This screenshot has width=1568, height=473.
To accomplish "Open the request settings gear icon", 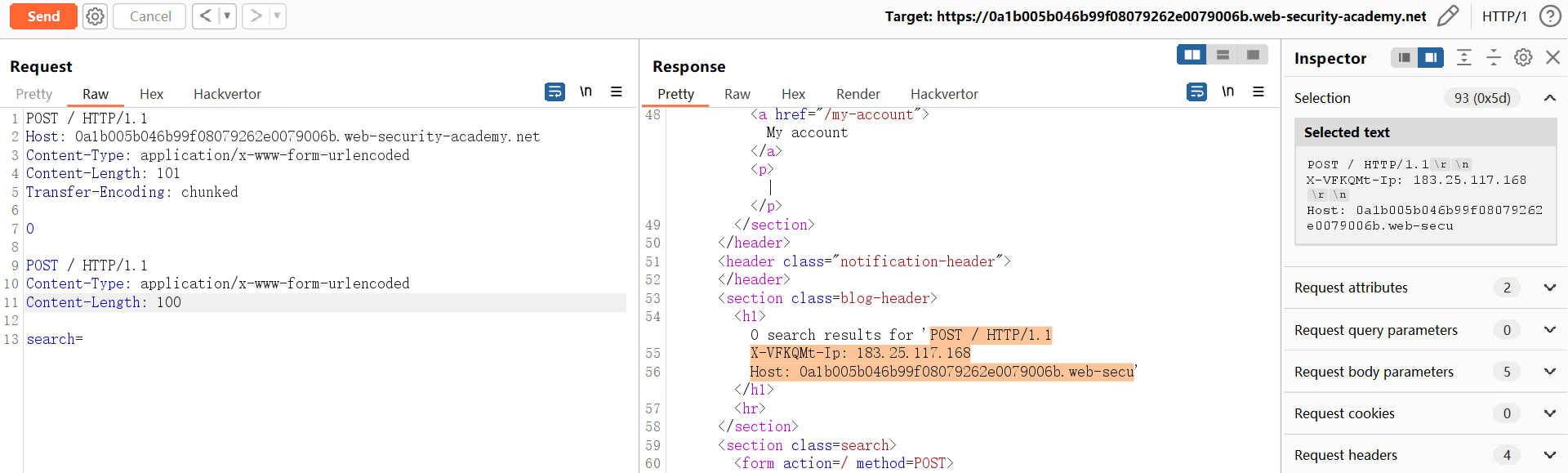I will [x=96, y=16].
